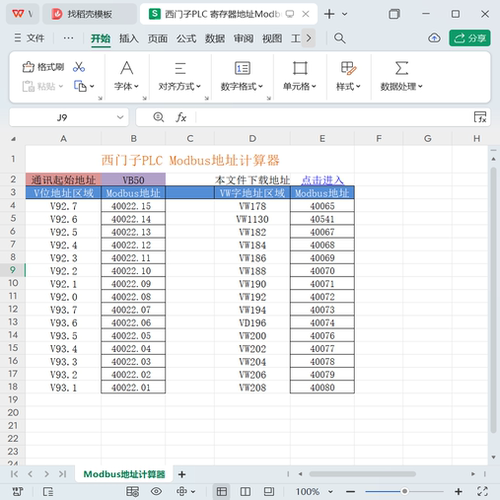This screenshot has width=500, height=500.
Task: Select cell containing 40541
Action: point(322,219)
